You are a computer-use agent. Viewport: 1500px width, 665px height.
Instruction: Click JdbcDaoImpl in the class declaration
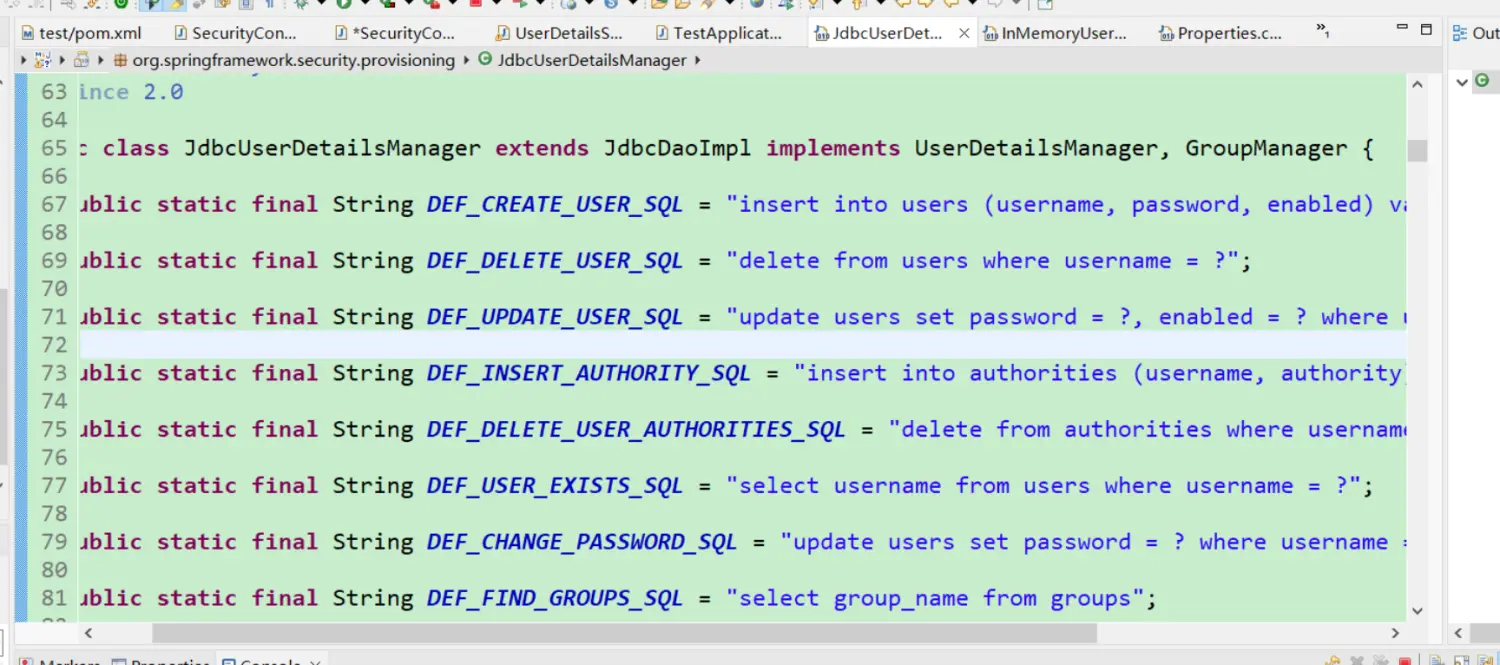tap(677, 148)
